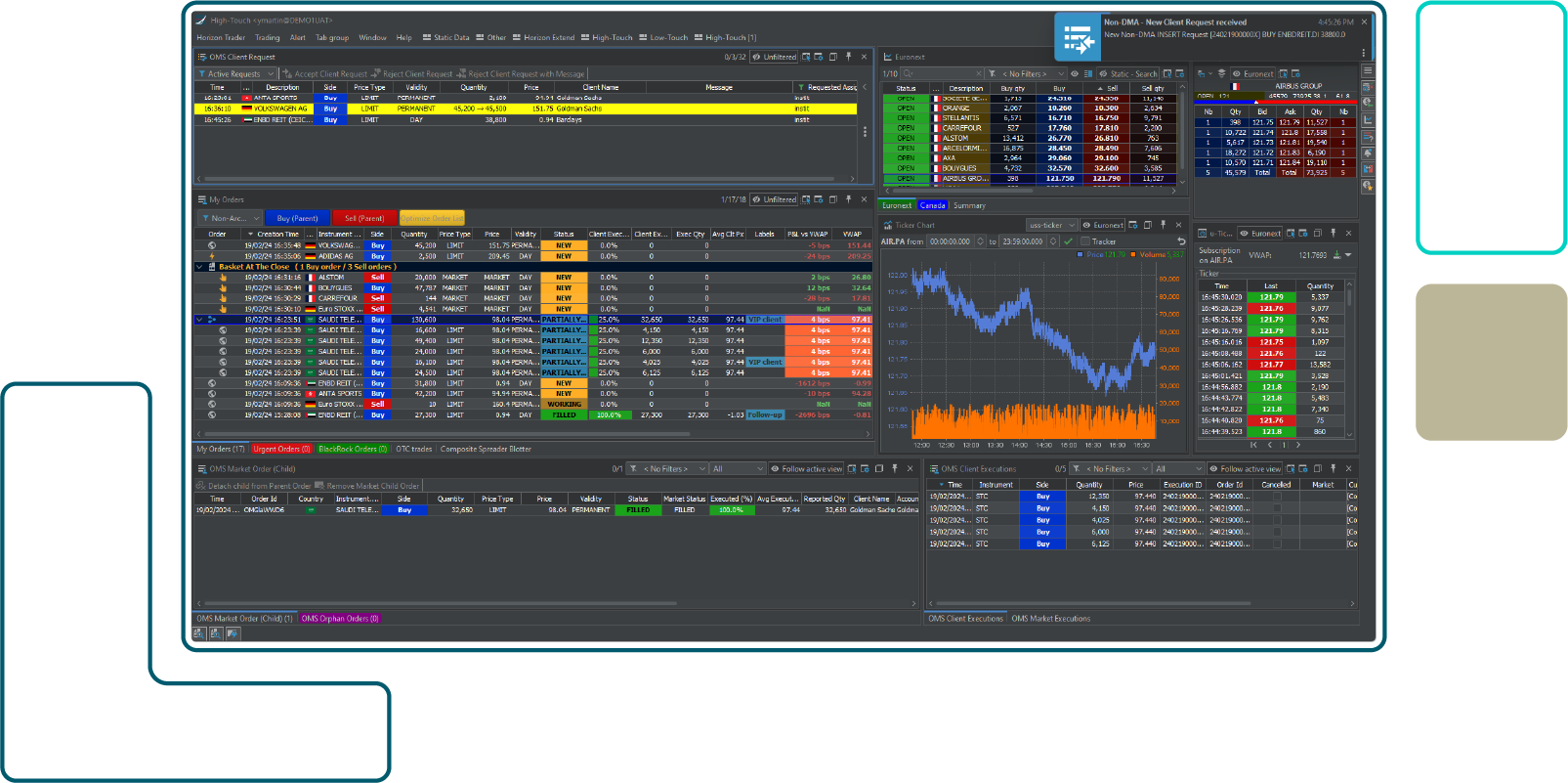Pin the My Orders panel
1568x783 pixels.
click(848, 199)
